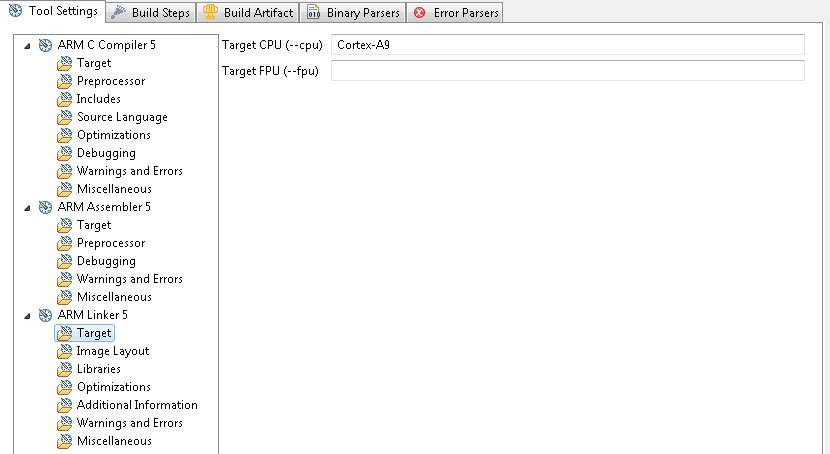Image resolution: width=830 pixels, height=454 pixels.
Task: Click the Debugging icon under ARM Assembler 5
Action: [x=65, y=261]
